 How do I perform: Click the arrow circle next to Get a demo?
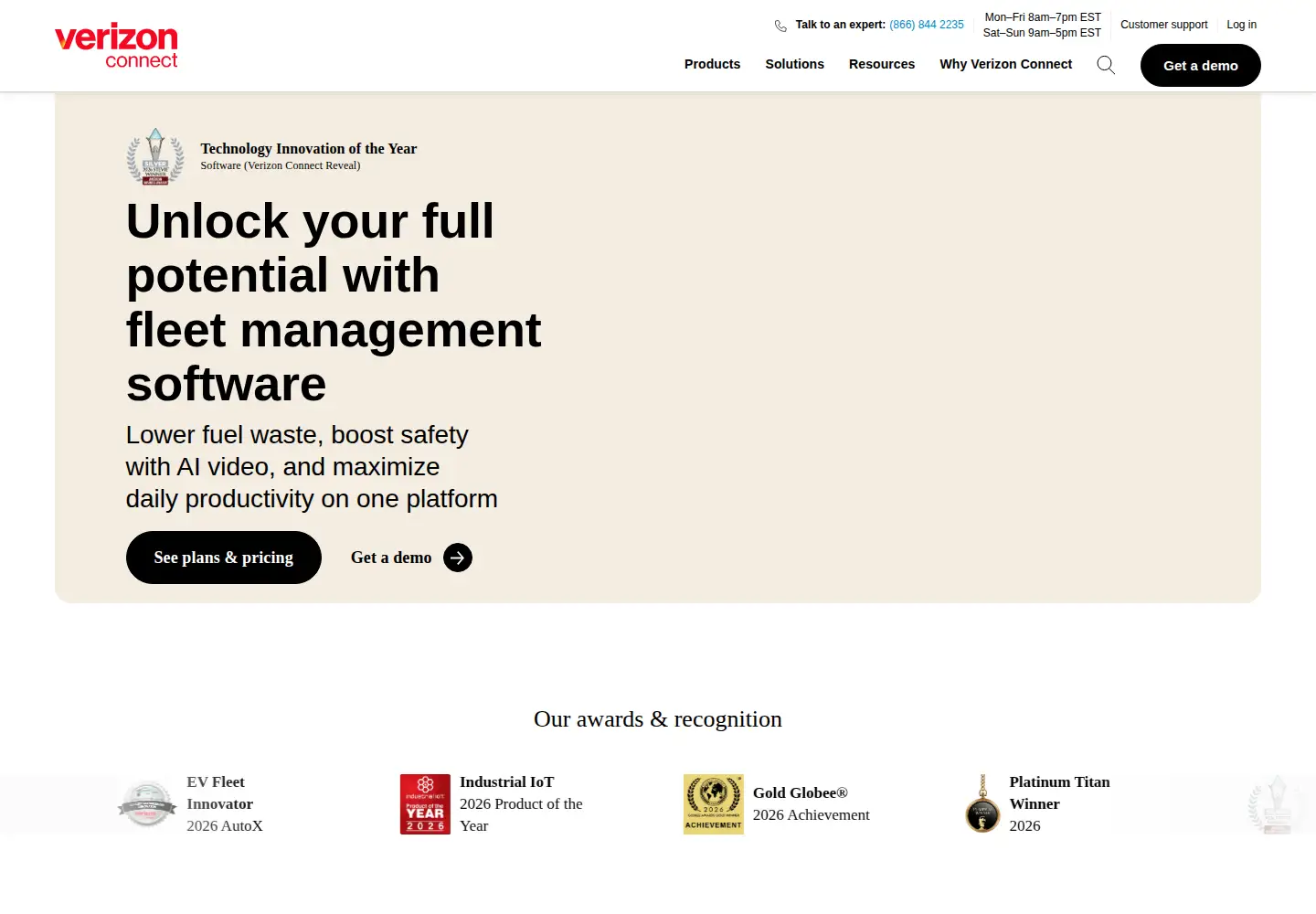coord(458,558)
